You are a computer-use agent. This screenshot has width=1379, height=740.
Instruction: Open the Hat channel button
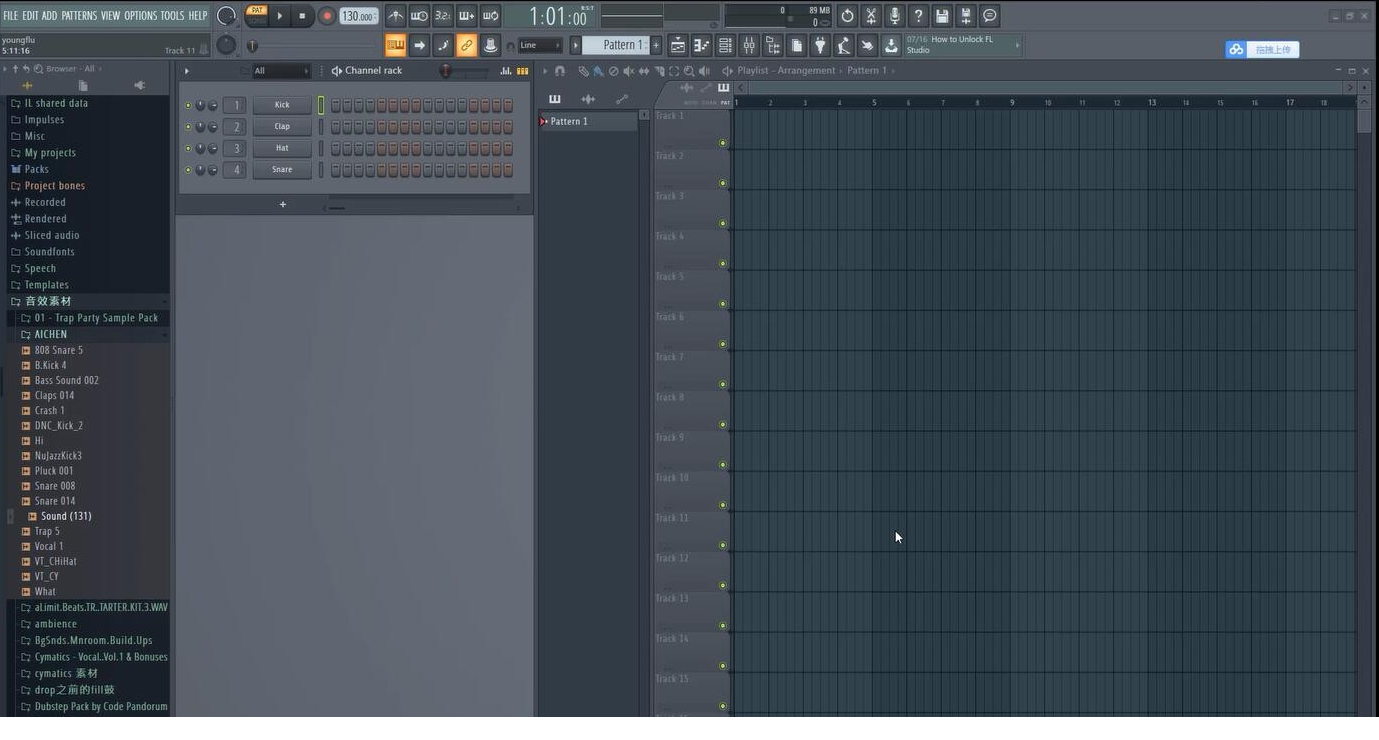click(282, 149)
